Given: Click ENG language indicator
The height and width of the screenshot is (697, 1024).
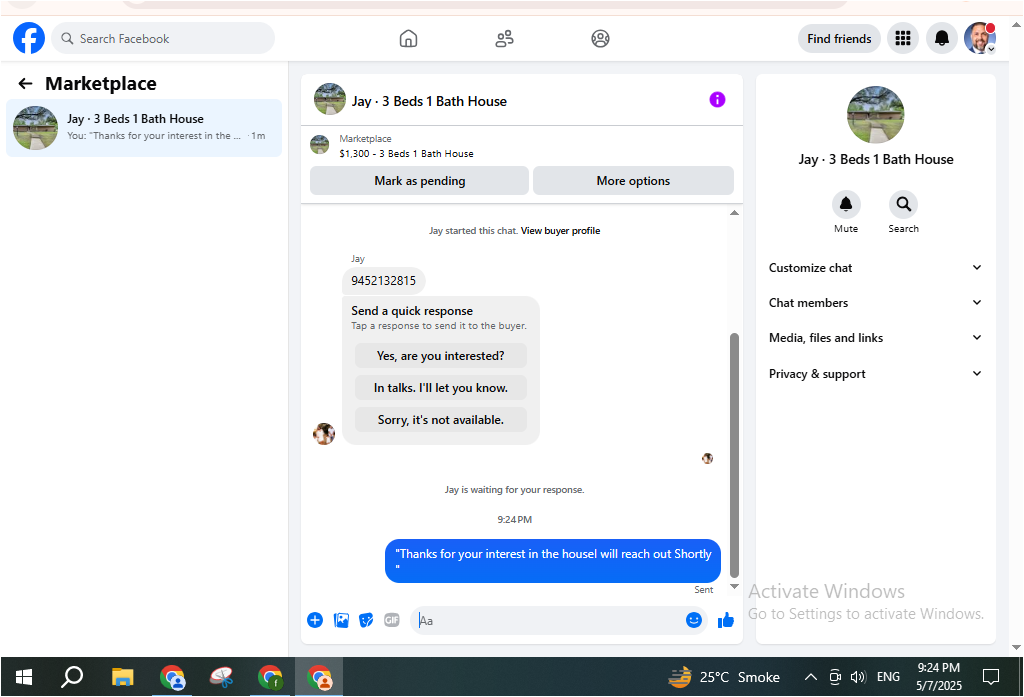Looking at the screenshot, I should click(x=888, y=677).
